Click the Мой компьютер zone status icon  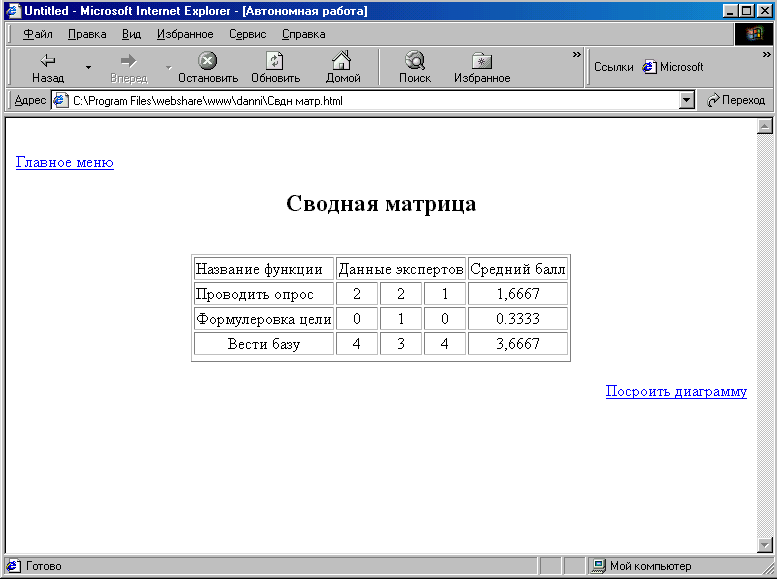(x=598, y=566)
